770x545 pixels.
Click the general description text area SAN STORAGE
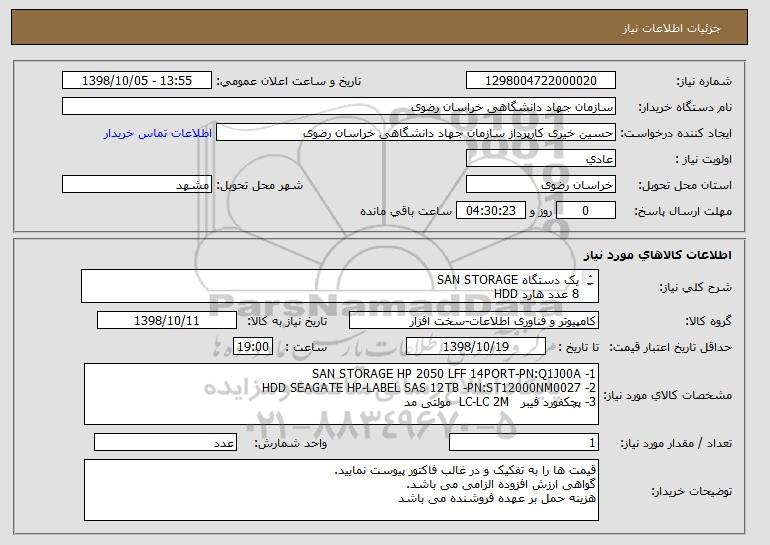(340, 286)
